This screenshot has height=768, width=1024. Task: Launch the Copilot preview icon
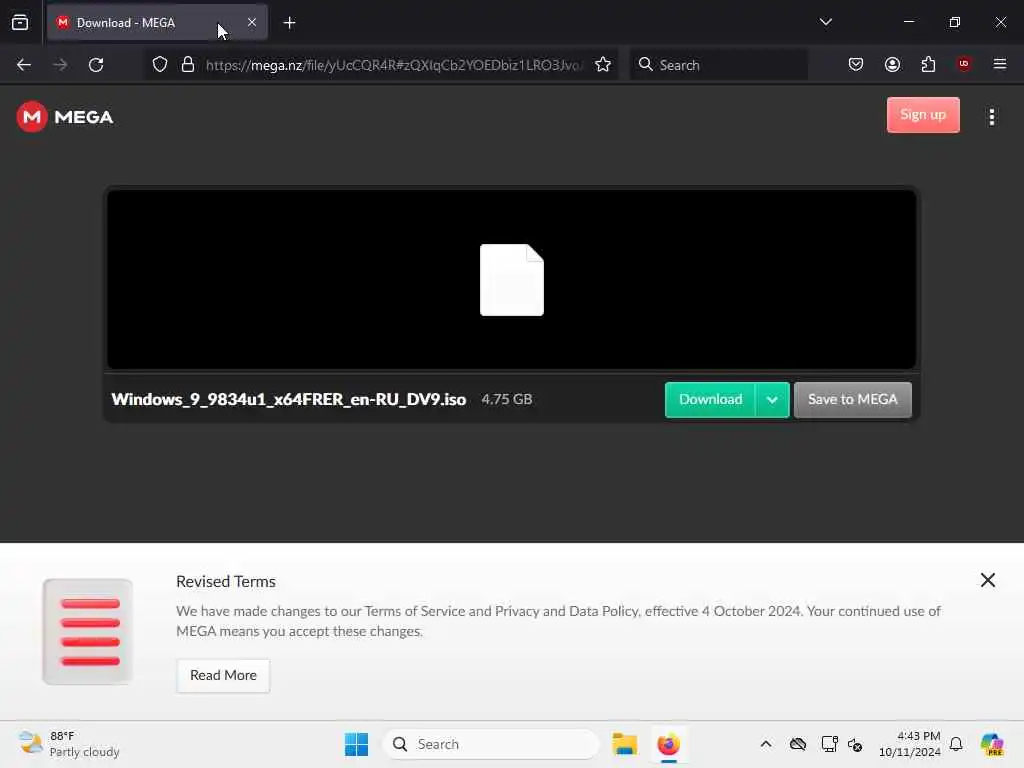991,744
